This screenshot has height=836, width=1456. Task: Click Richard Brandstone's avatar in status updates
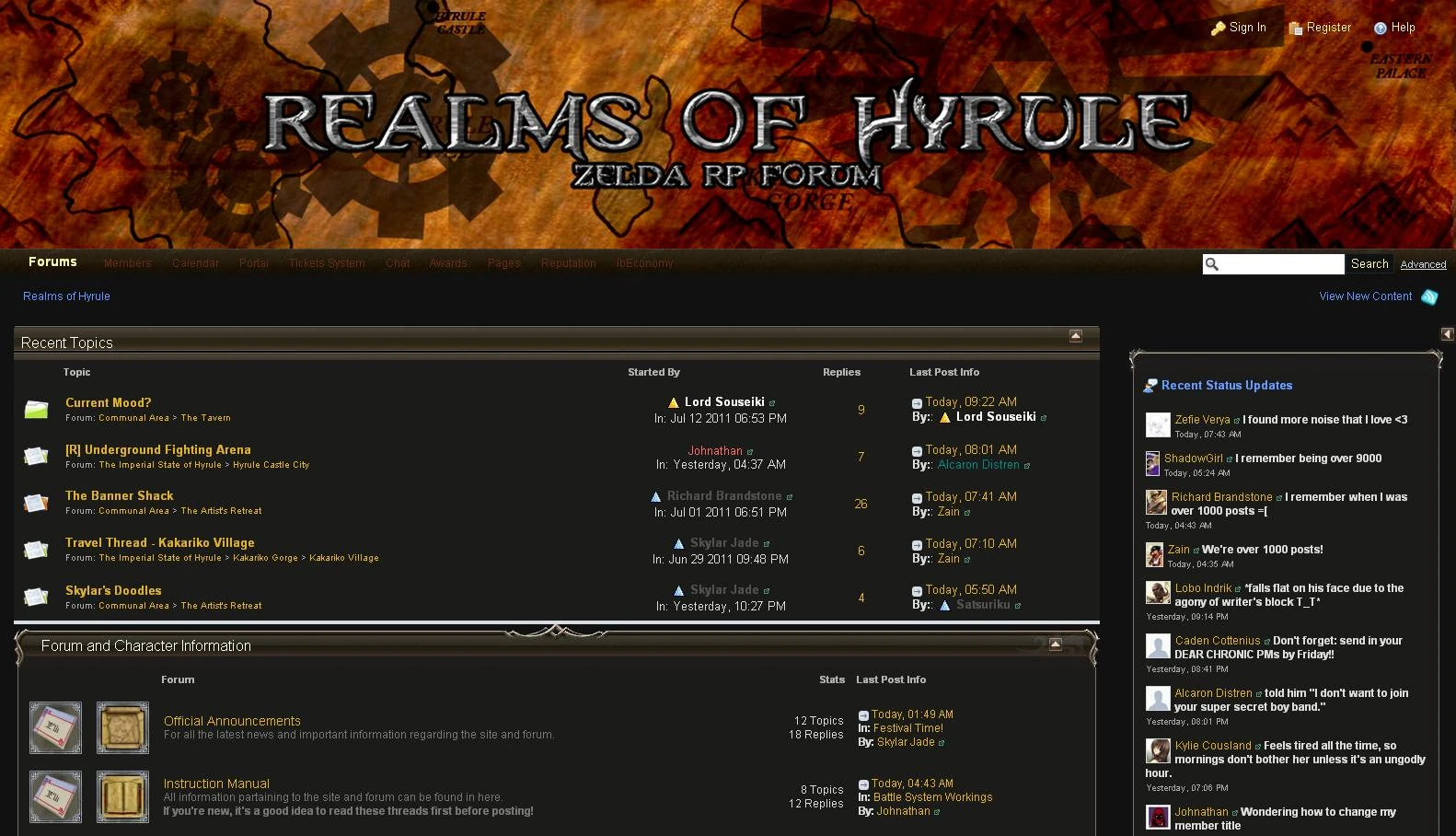click(x=1156, y=502)
